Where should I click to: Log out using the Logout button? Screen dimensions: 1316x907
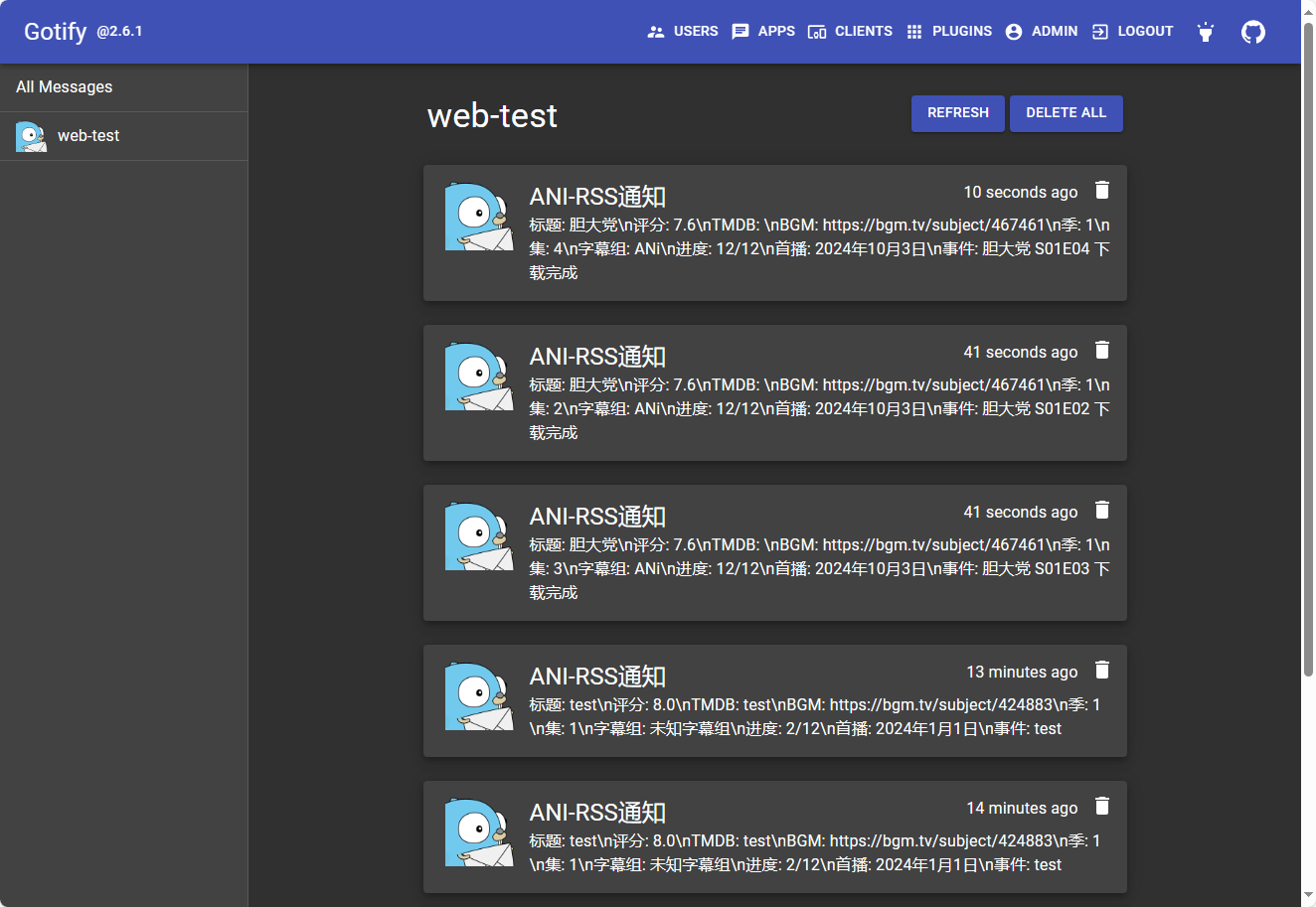pyautogui.click(x=1132, y=32)
